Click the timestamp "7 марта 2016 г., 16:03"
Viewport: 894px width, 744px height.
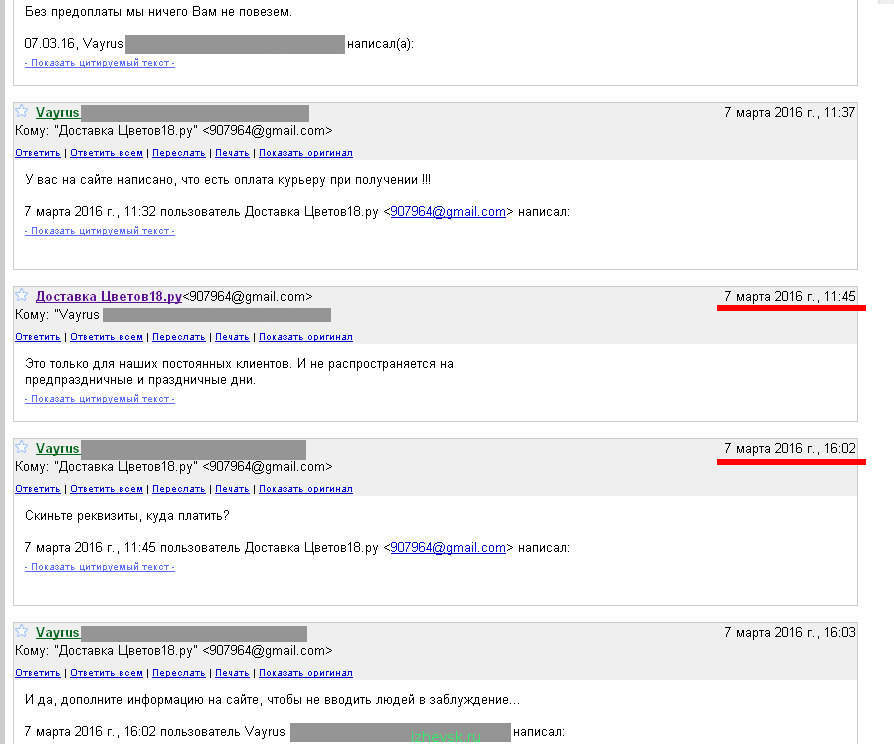point(790,632)
